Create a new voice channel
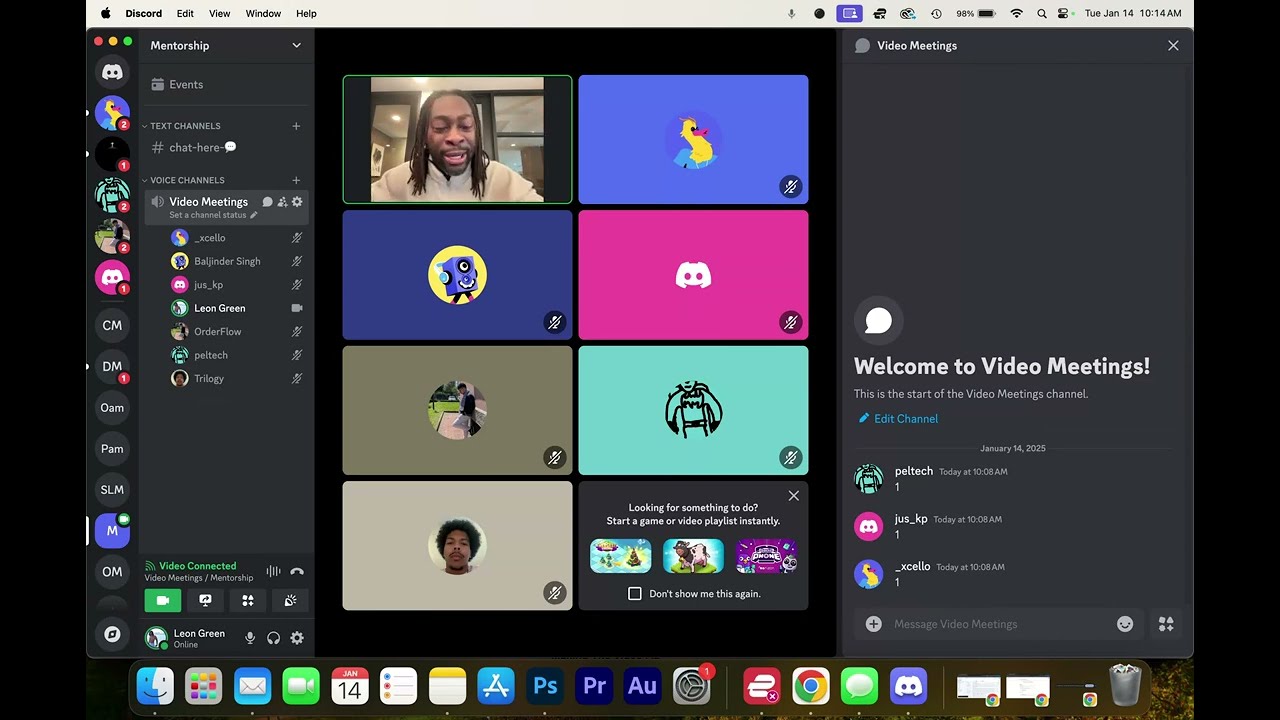 (296, 180)
